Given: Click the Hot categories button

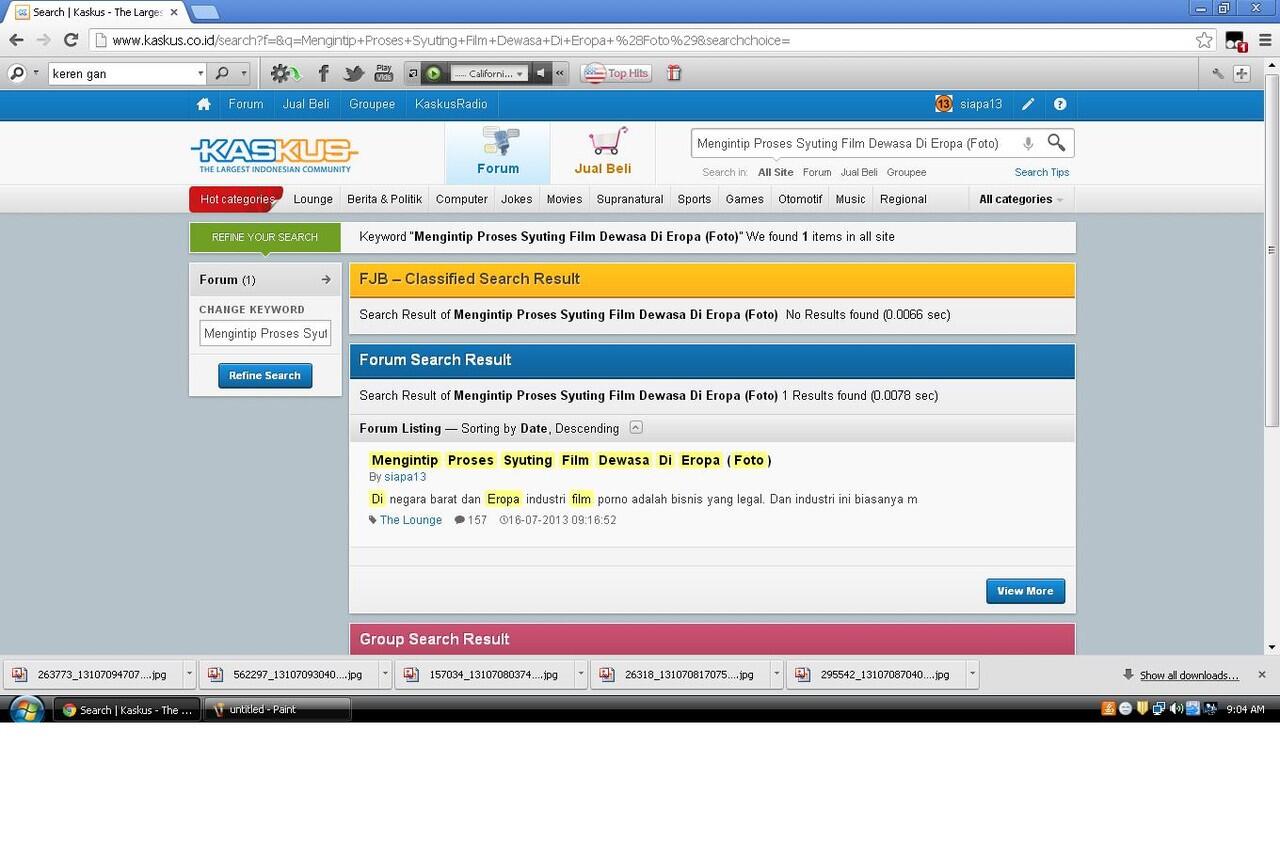Looking at the screenshot, I should (236, 199).
